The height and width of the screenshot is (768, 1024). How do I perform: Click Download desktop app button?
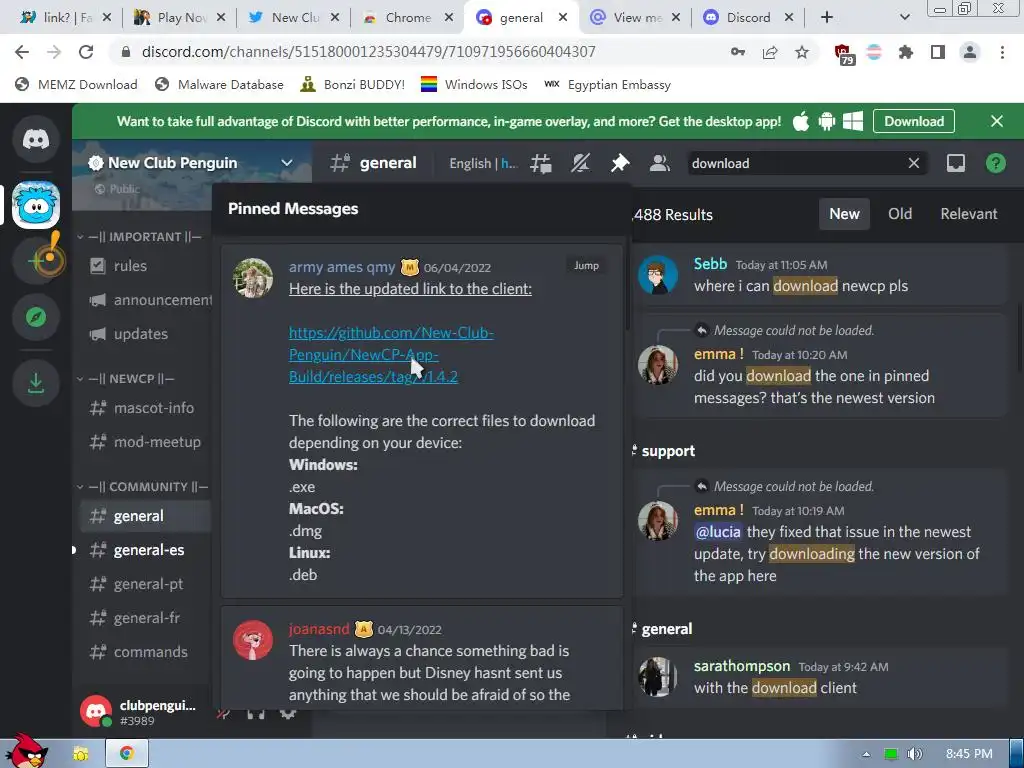(x=914, y=121)
